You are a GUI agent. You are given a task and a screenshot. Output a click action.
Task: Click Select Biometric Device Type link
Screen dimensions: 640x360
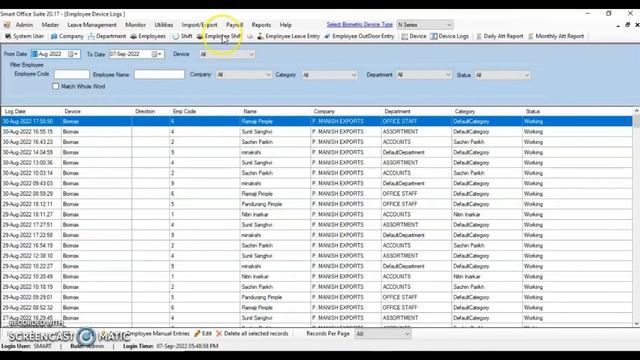360,24
